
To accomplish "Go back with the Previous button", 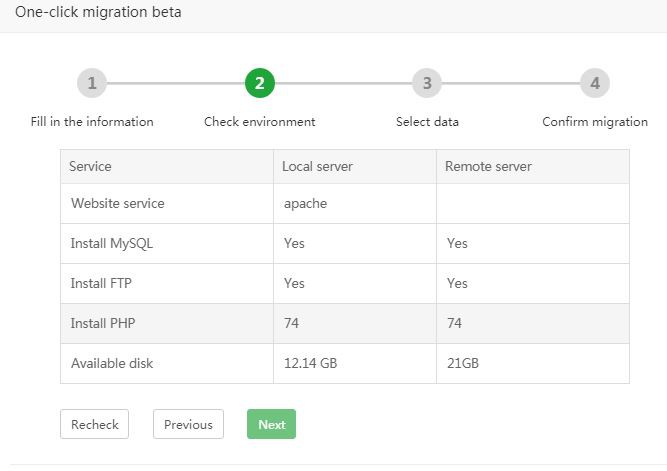I will pos(188,424).
